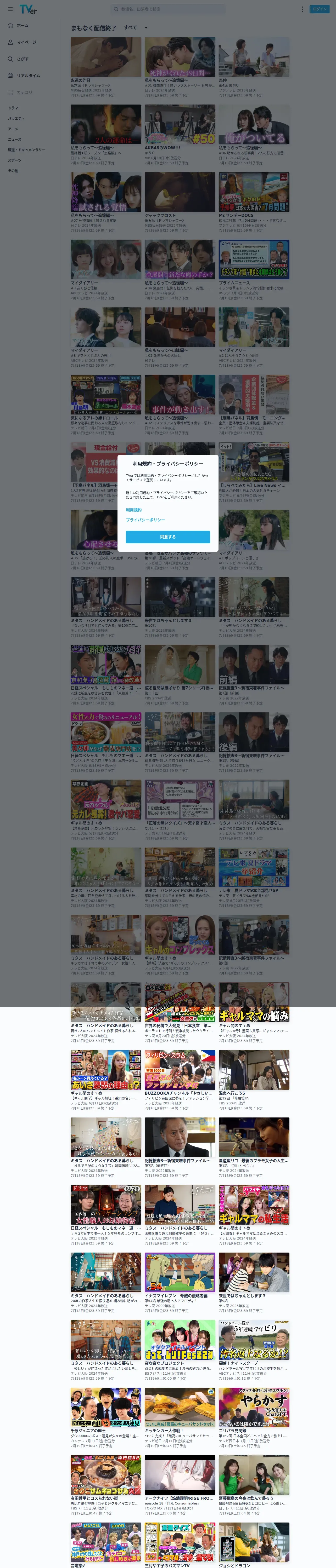Screen dimensions: 336x1568
Task: Click the ホーム sidebar label
Action: 23,26
